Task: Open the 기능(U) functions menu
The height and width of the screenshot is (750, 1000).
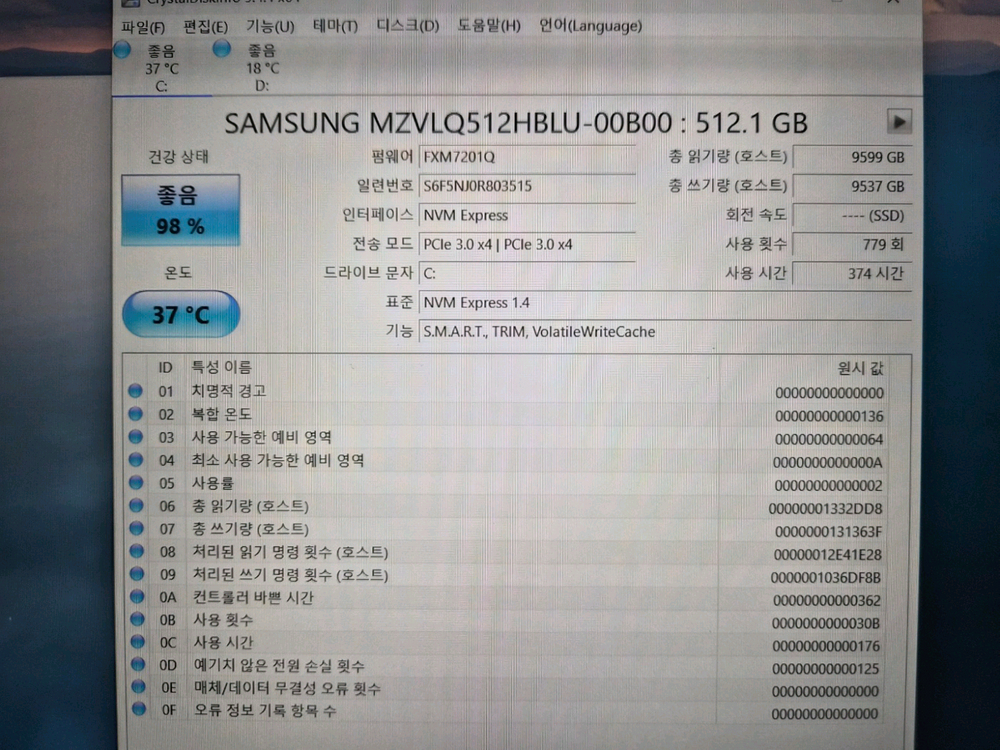Action: tap(269, 27)
